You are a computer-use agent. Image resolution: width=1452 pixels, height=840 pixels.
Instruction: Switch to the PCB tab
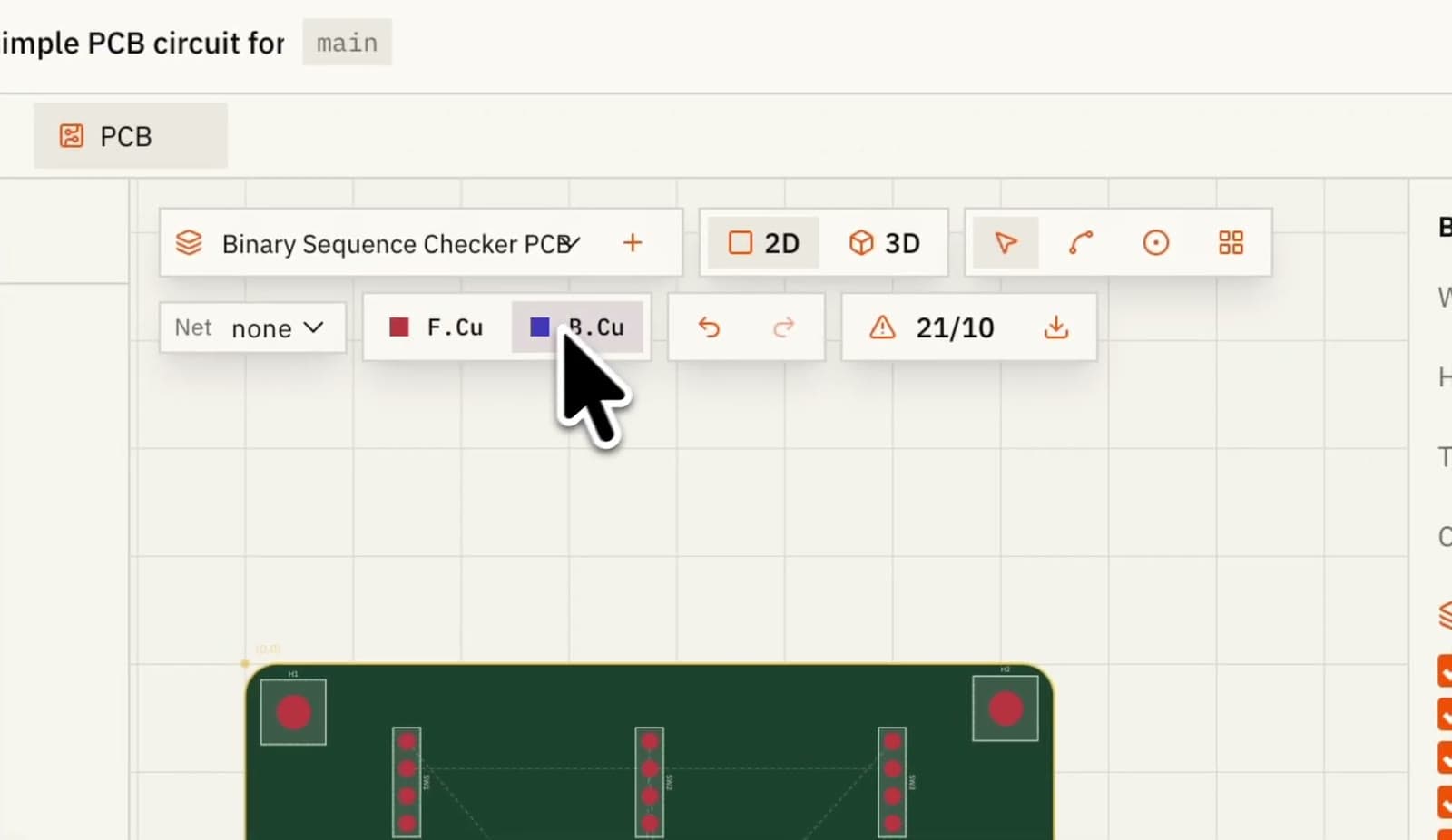pos(131,136)
